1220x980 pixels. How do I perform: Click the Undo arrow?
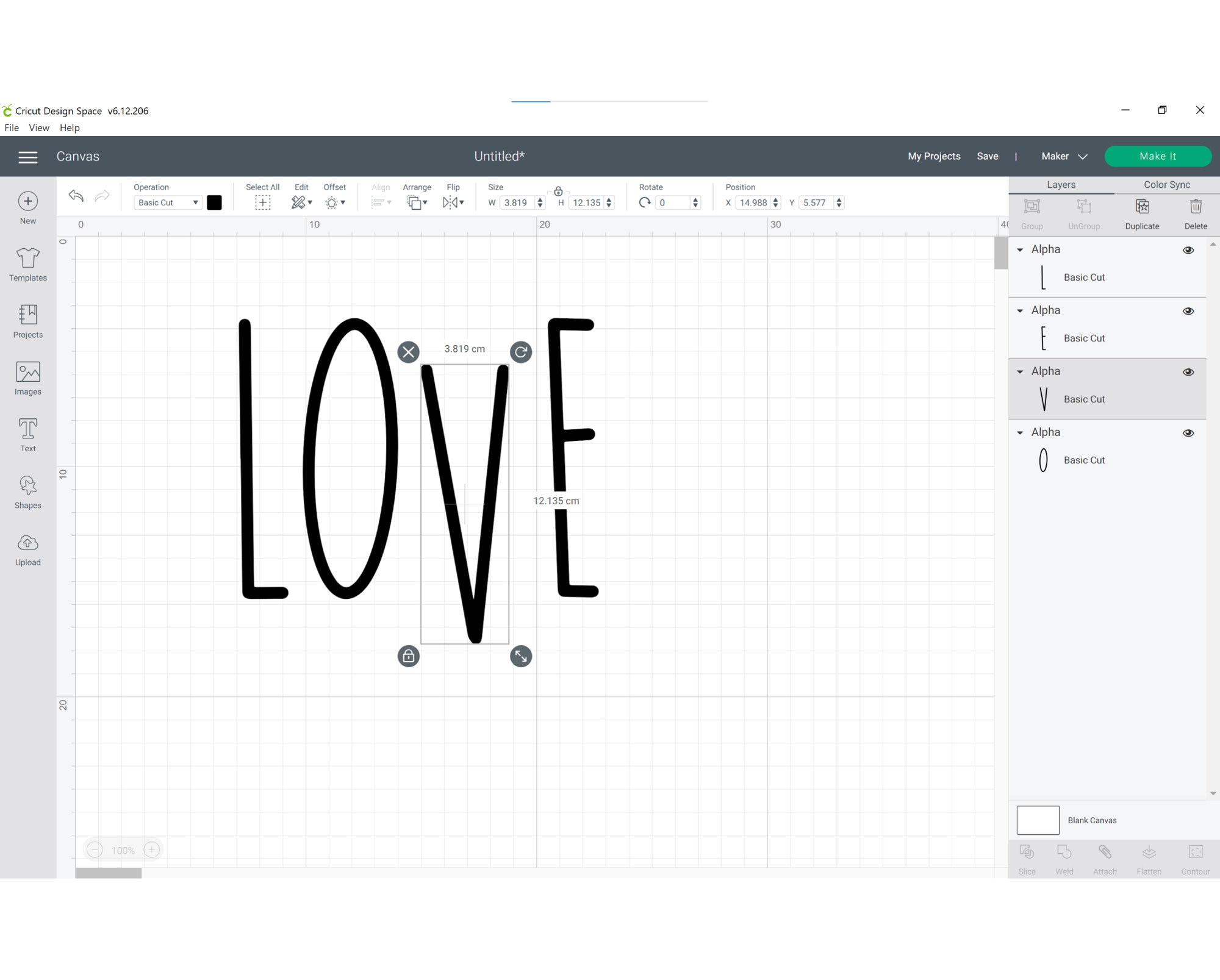pos(76,196)
